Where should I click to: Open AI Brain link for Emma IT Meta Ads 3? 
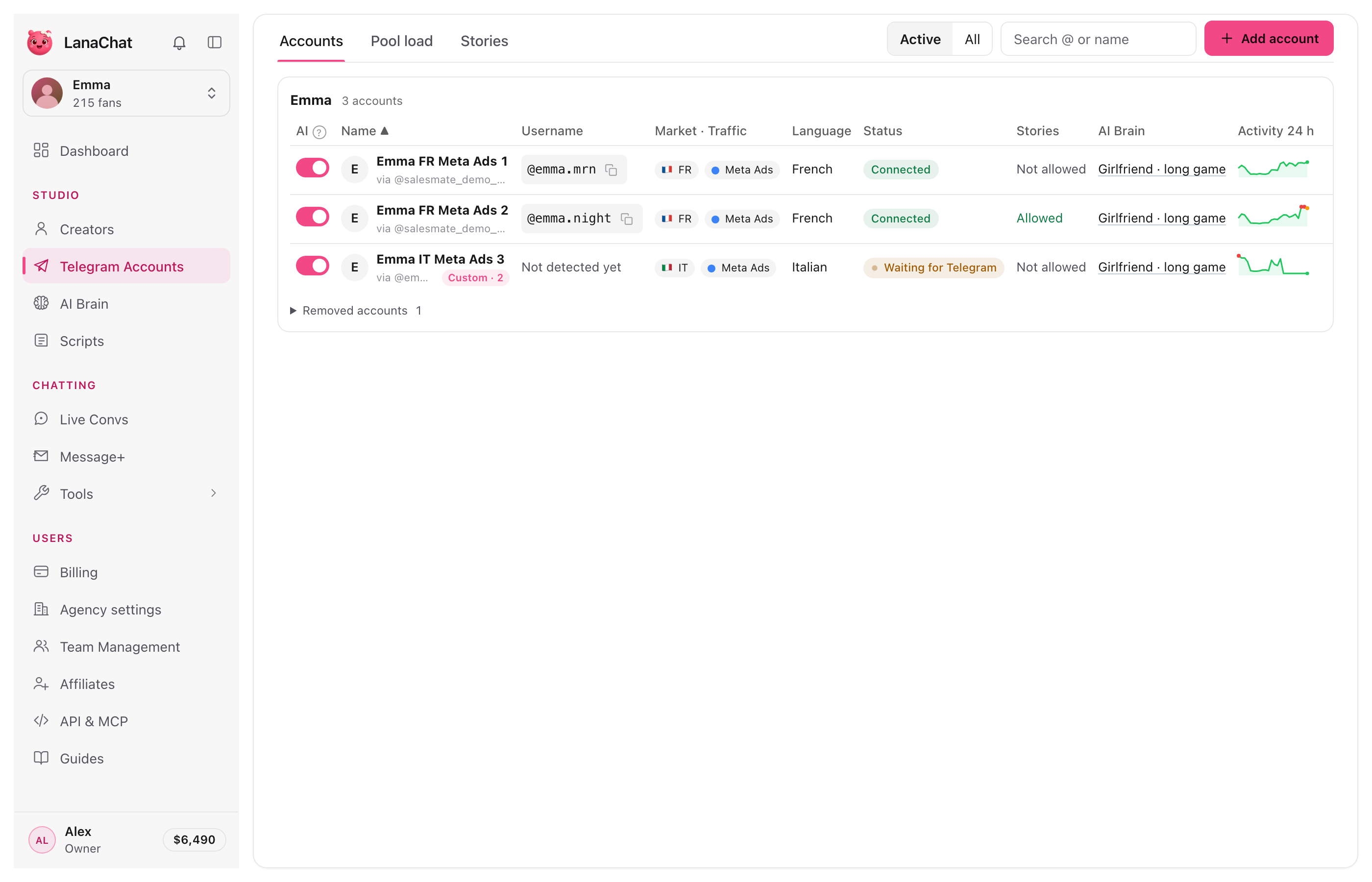(1161, 268)
